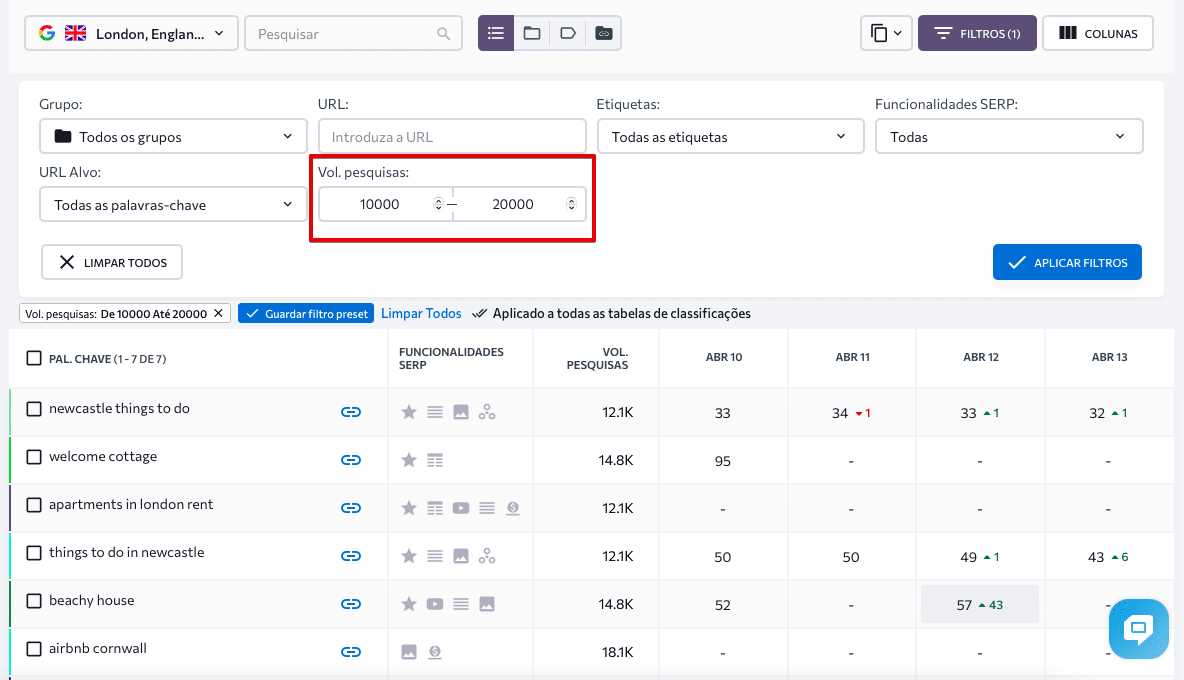Click the 95 ranking for welcome cottage
The image size is (1184, 680).
pos(723,460)
